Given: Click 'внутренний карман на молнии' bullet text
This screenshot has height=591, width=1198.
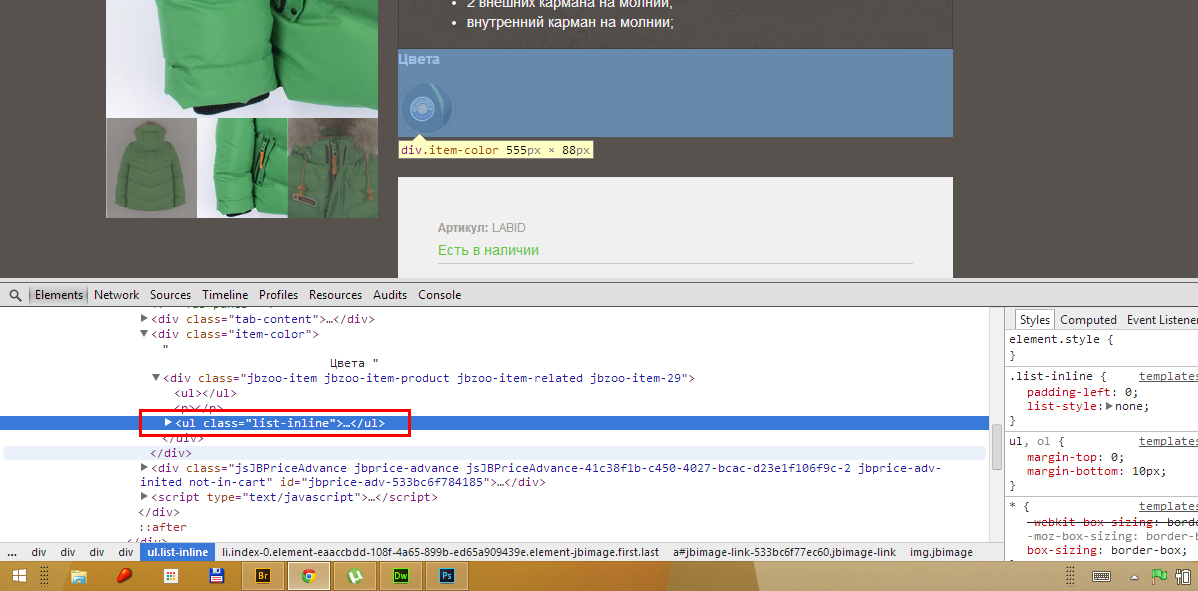Looking at the screenshot, I should [570, 21].
